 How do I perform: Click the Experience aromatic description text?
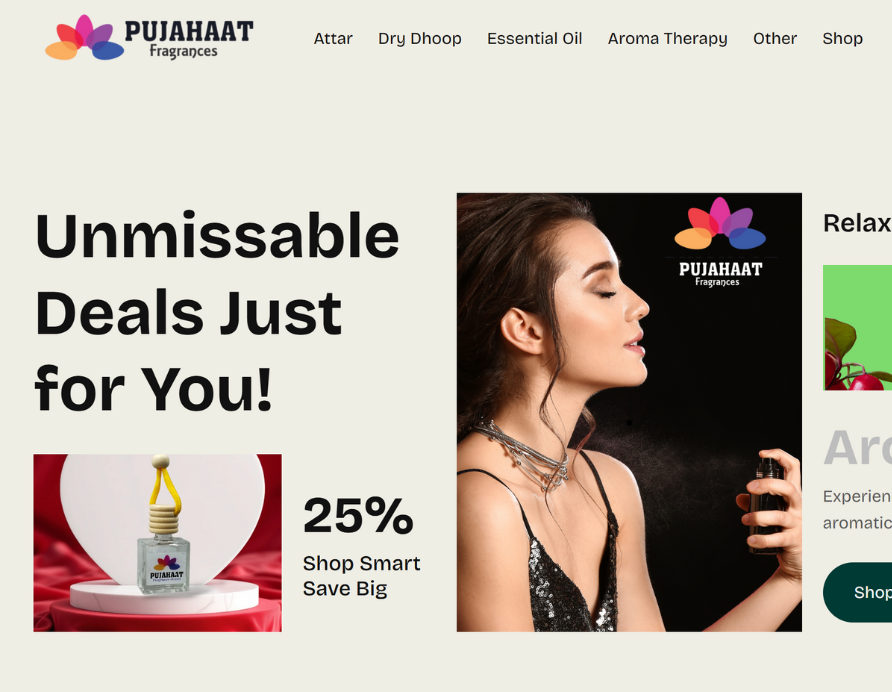tap(857, 509)
